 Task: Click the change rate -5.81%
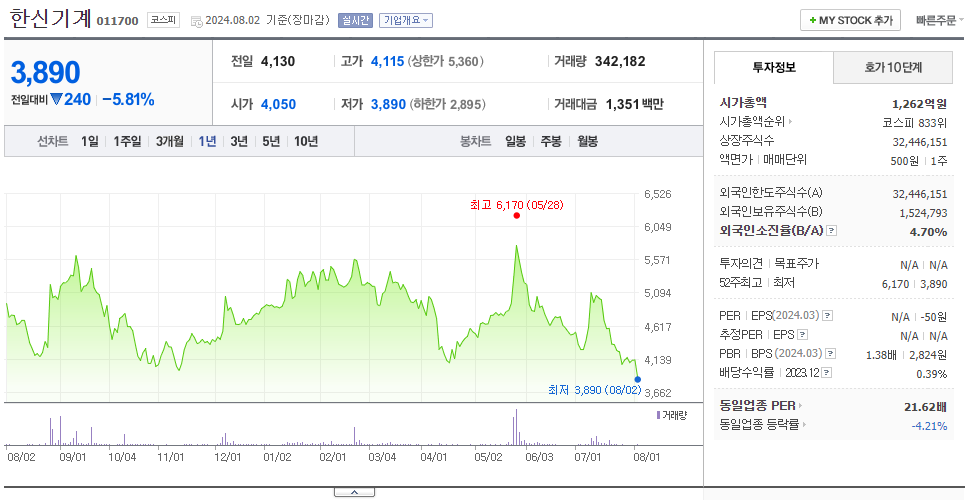click(128, 99)
